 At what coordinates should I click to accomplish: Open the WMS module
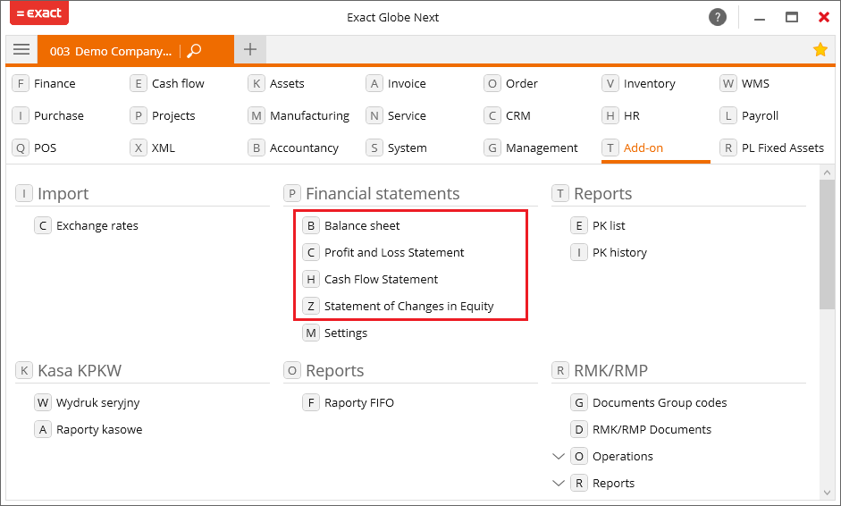coord(744,84)
